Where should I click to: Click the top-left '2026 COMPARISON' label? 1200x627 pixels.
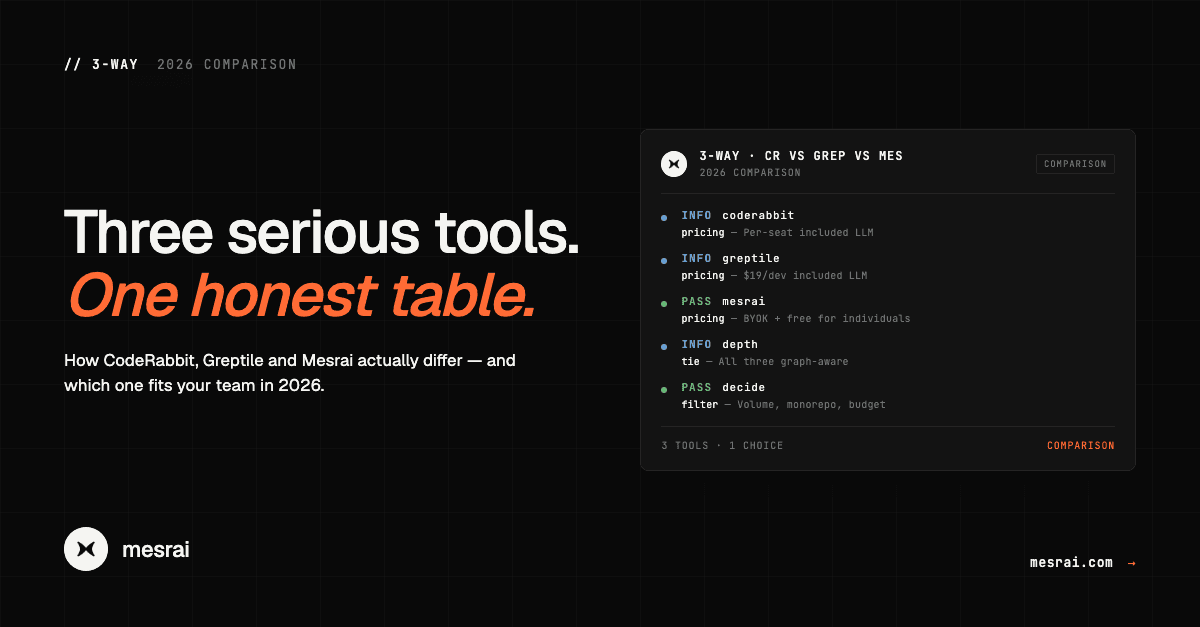pos(227,64)
